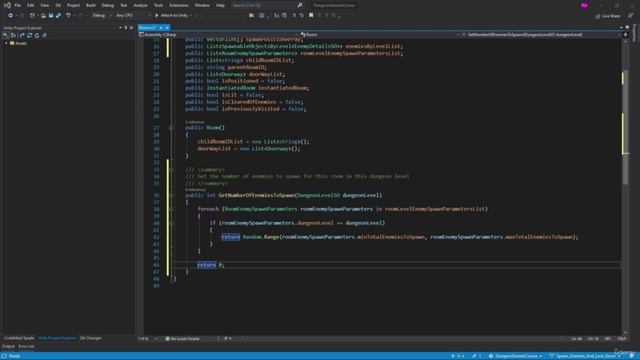
Task: Click the feedback icon beside Live Share
Action: tap(631, 16)
